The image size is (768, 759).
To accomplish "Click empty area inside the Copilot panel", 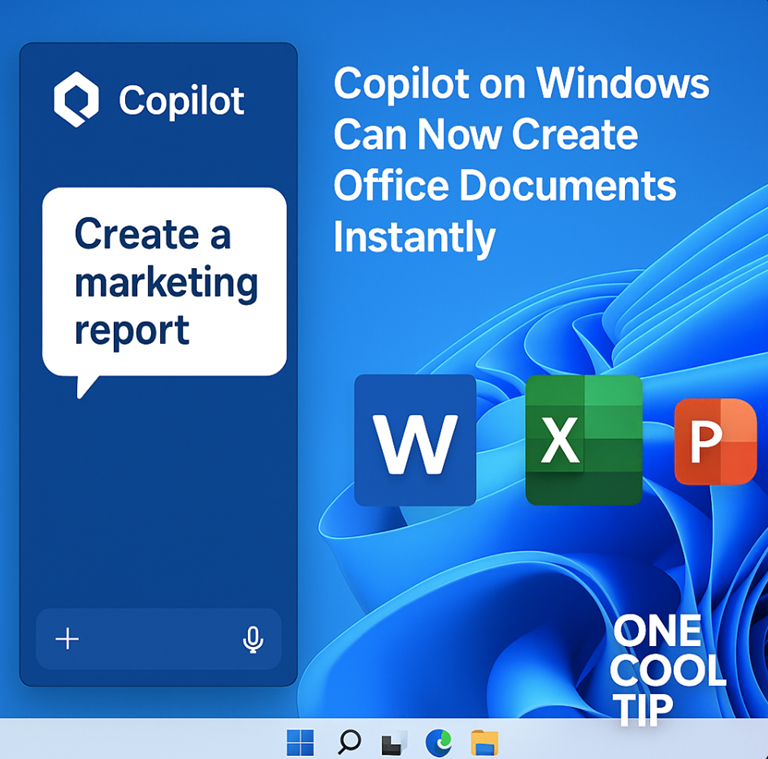I will (x=158, y=500).
